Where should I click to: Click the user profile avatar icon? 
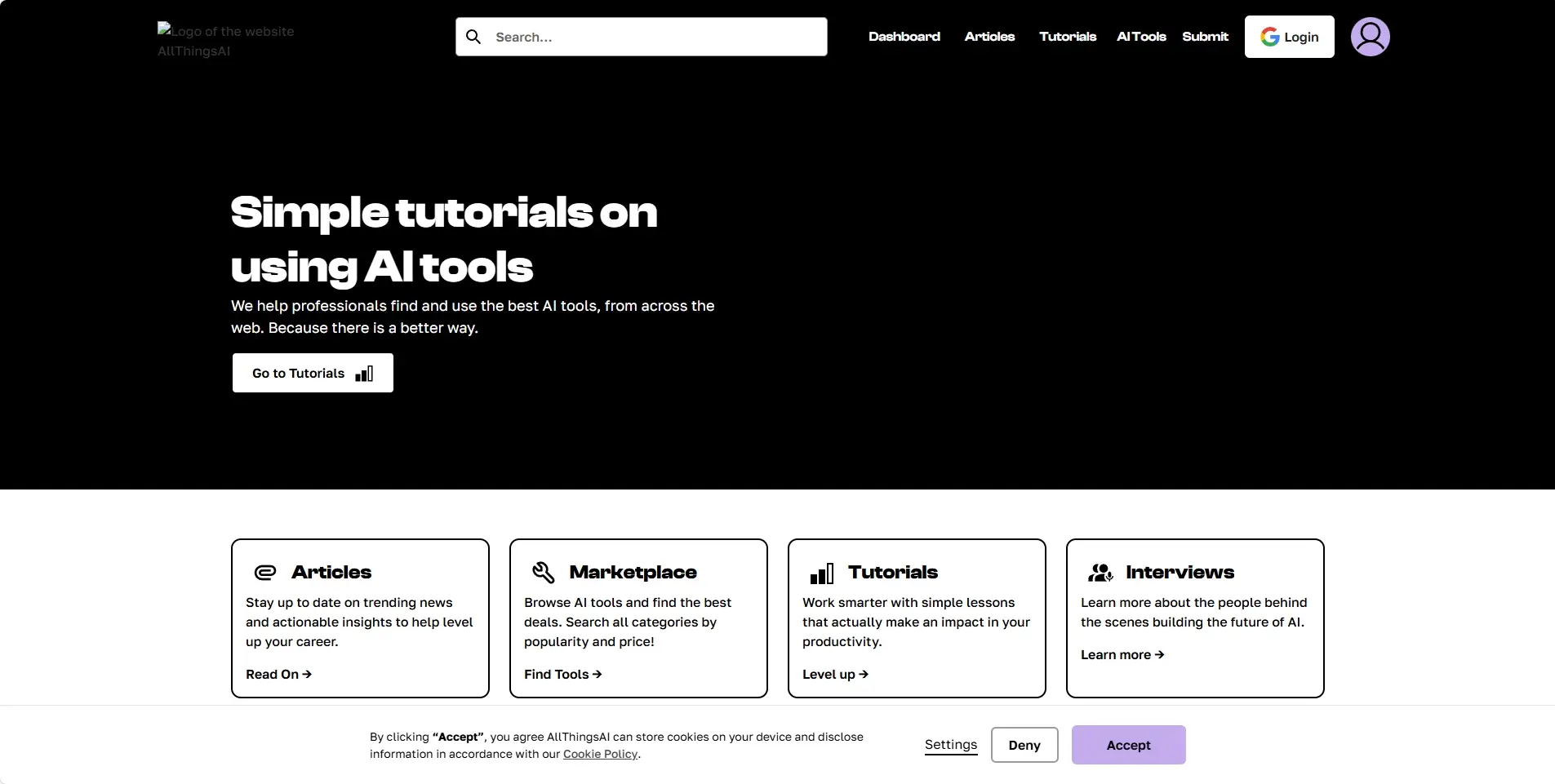[1370, 37]
